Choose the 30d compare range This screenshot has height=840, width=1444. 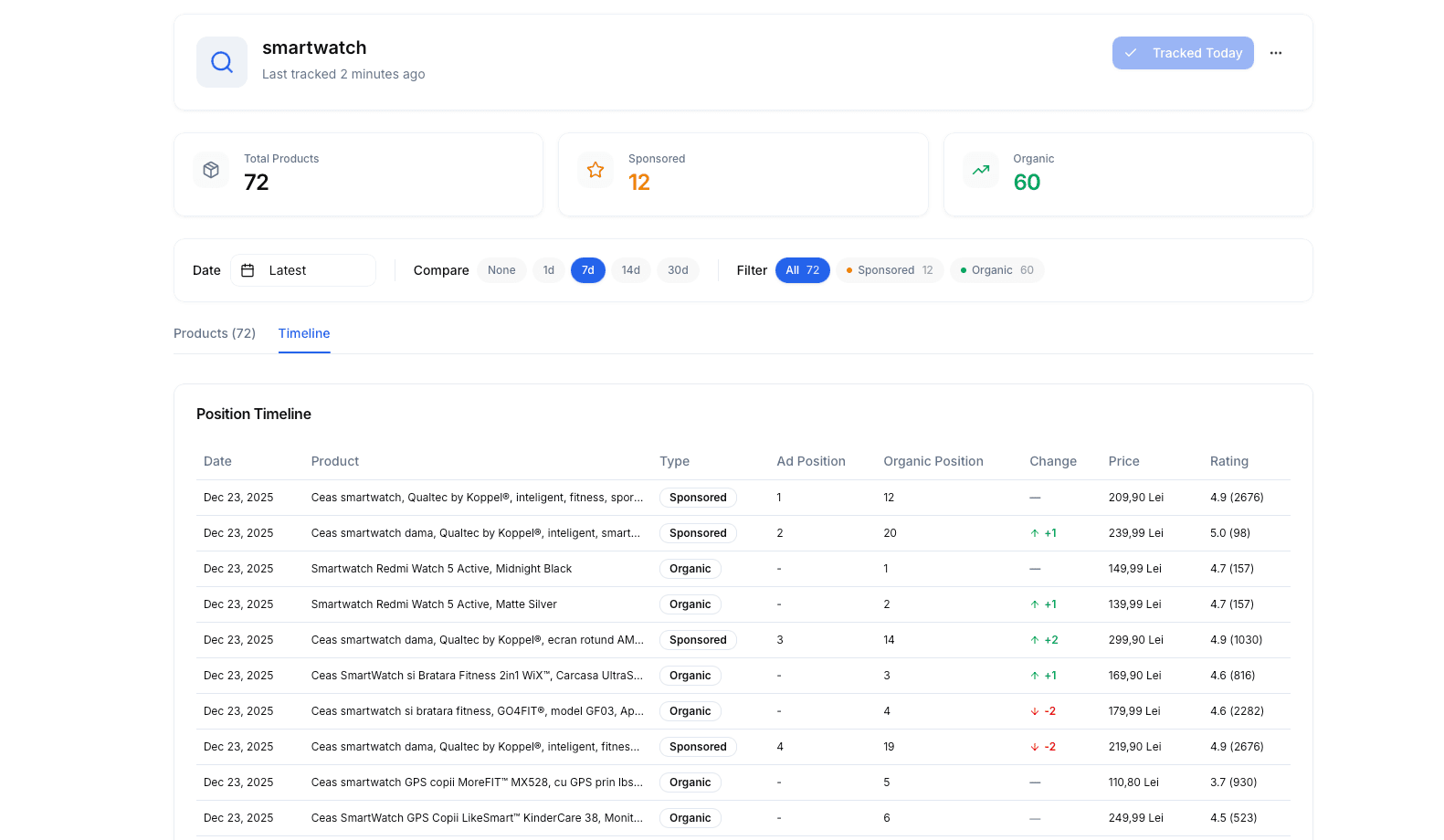pos(678,270)
